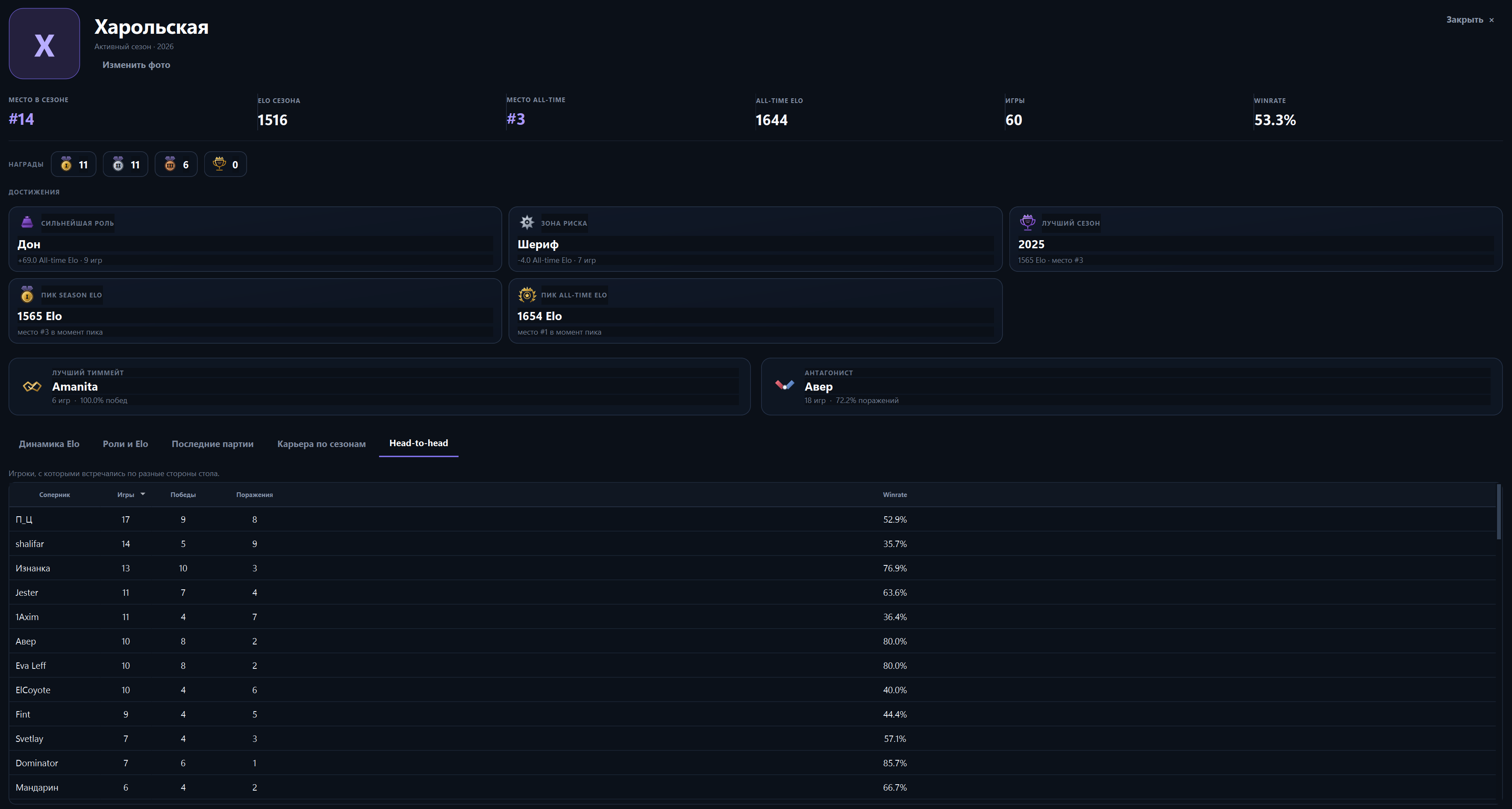Screen dimensions: 1512x809
Task: Click all-time rank #3 value
Action: [x=516, y=119]
